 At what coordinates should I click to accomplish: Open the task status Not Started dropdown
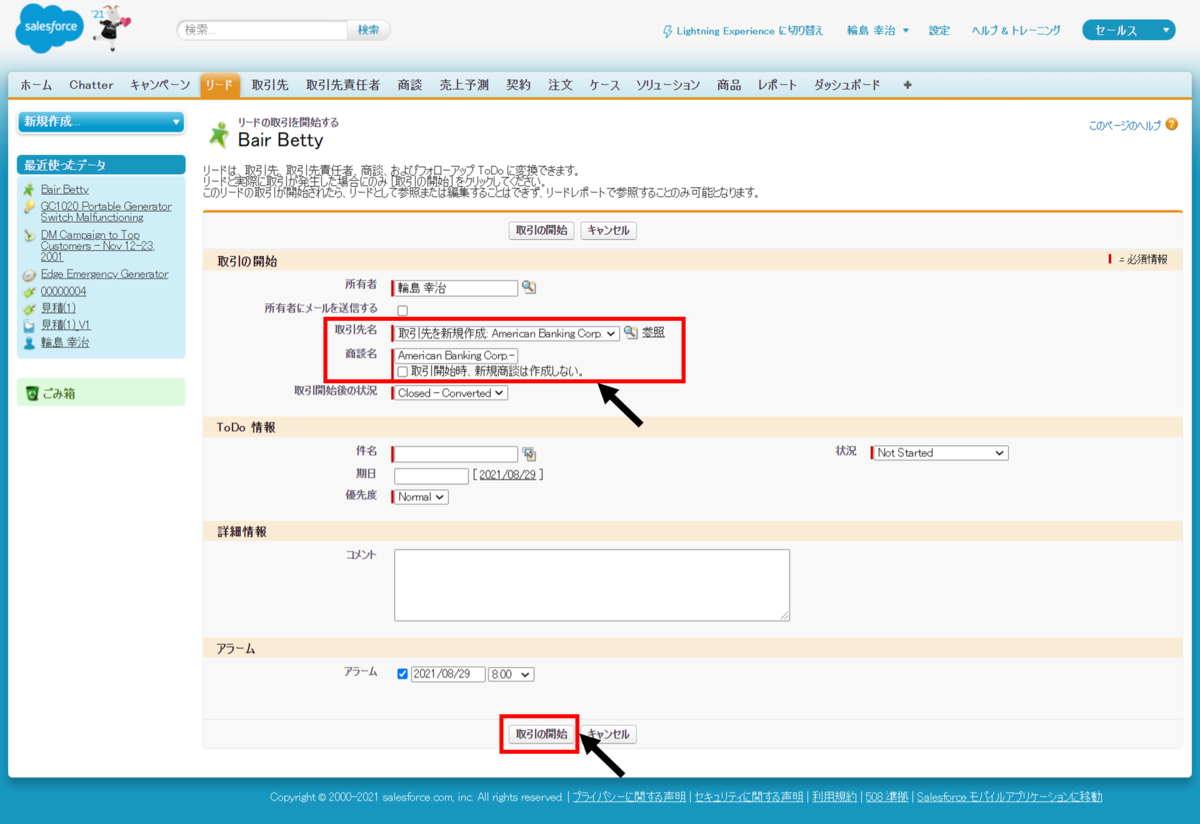pos(941,453)
